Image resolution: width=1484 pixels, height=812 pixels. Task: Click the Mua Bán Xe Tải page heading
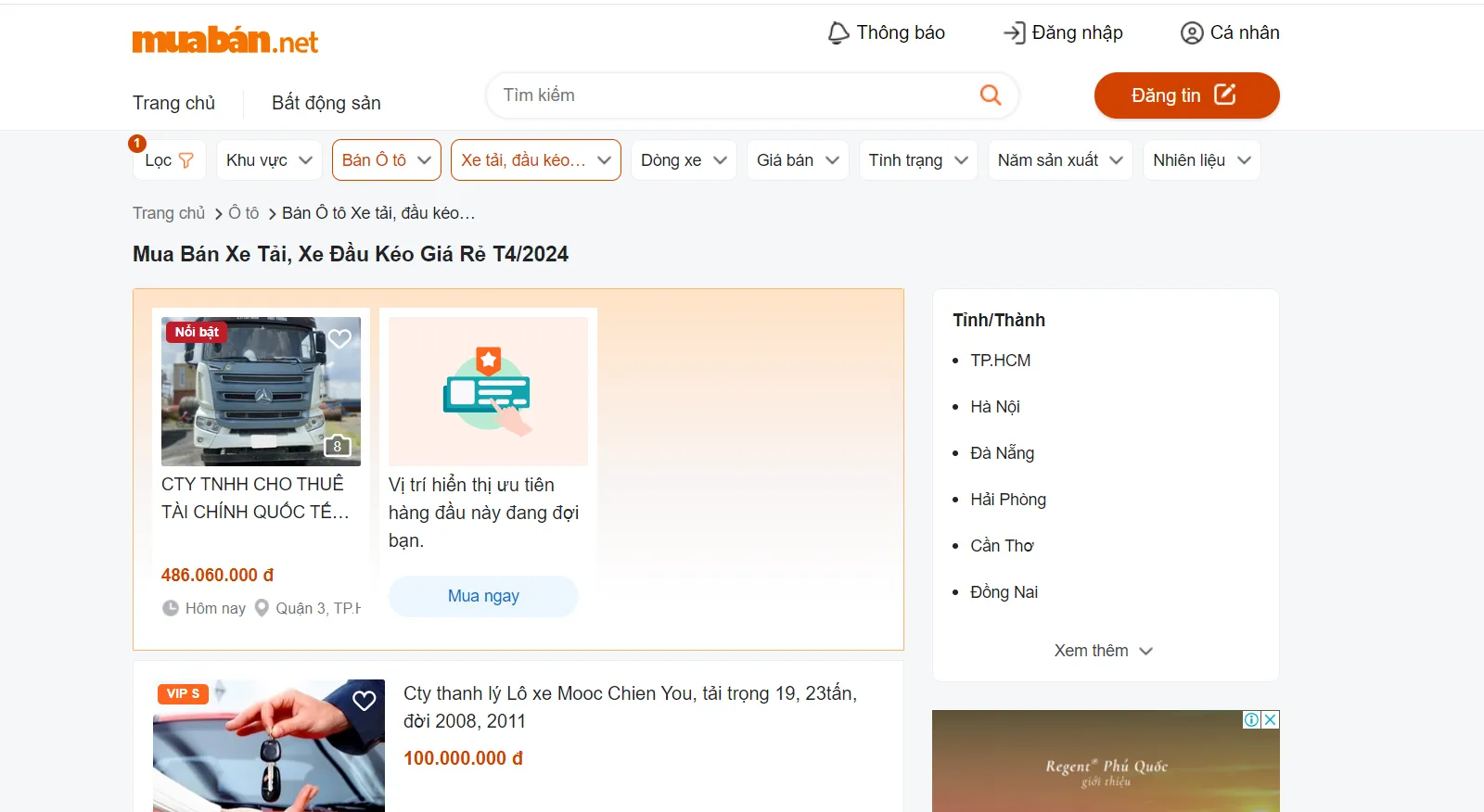click(351, 254)
